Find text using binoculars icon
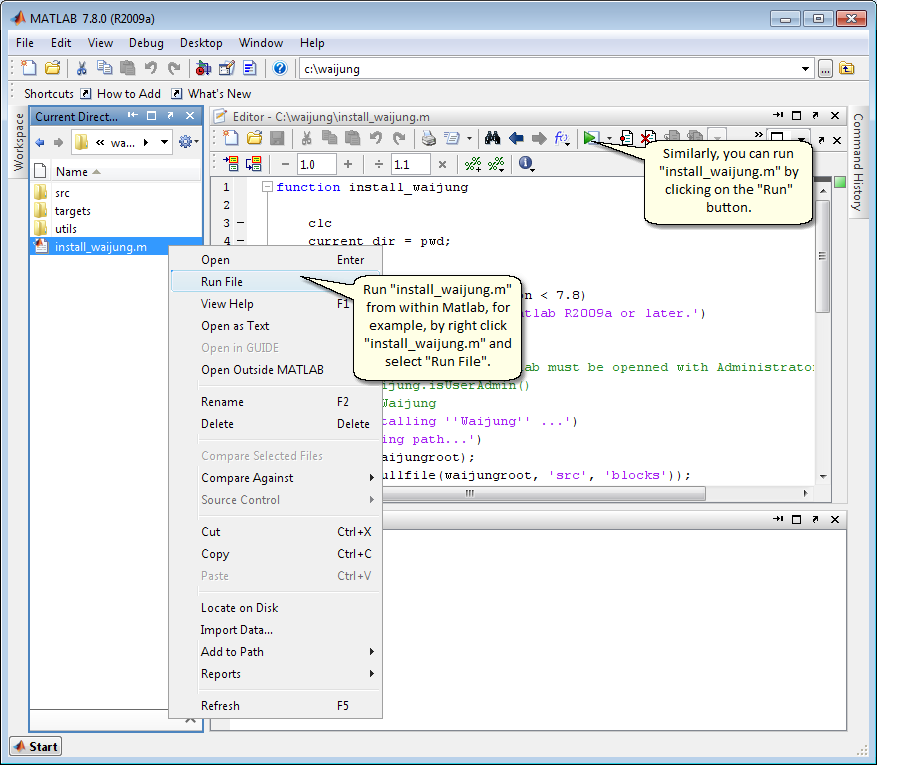Screen dimensions: 900x765 pyautogui.click(x=492, y=138)
